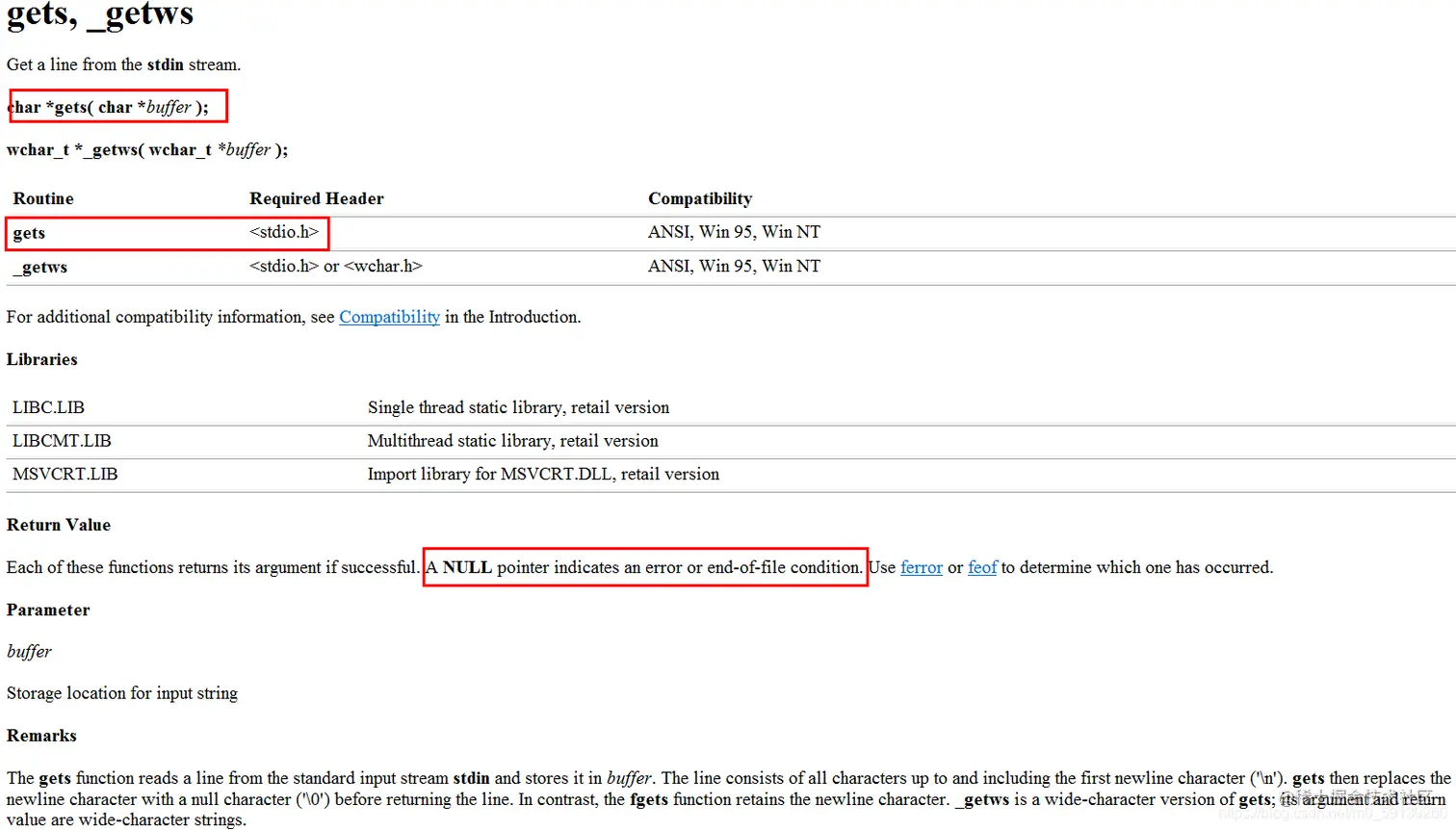Open the Compatibility link in the Introduction sentence
This screenshot has width=1456, height=830.
coord(389,317)
